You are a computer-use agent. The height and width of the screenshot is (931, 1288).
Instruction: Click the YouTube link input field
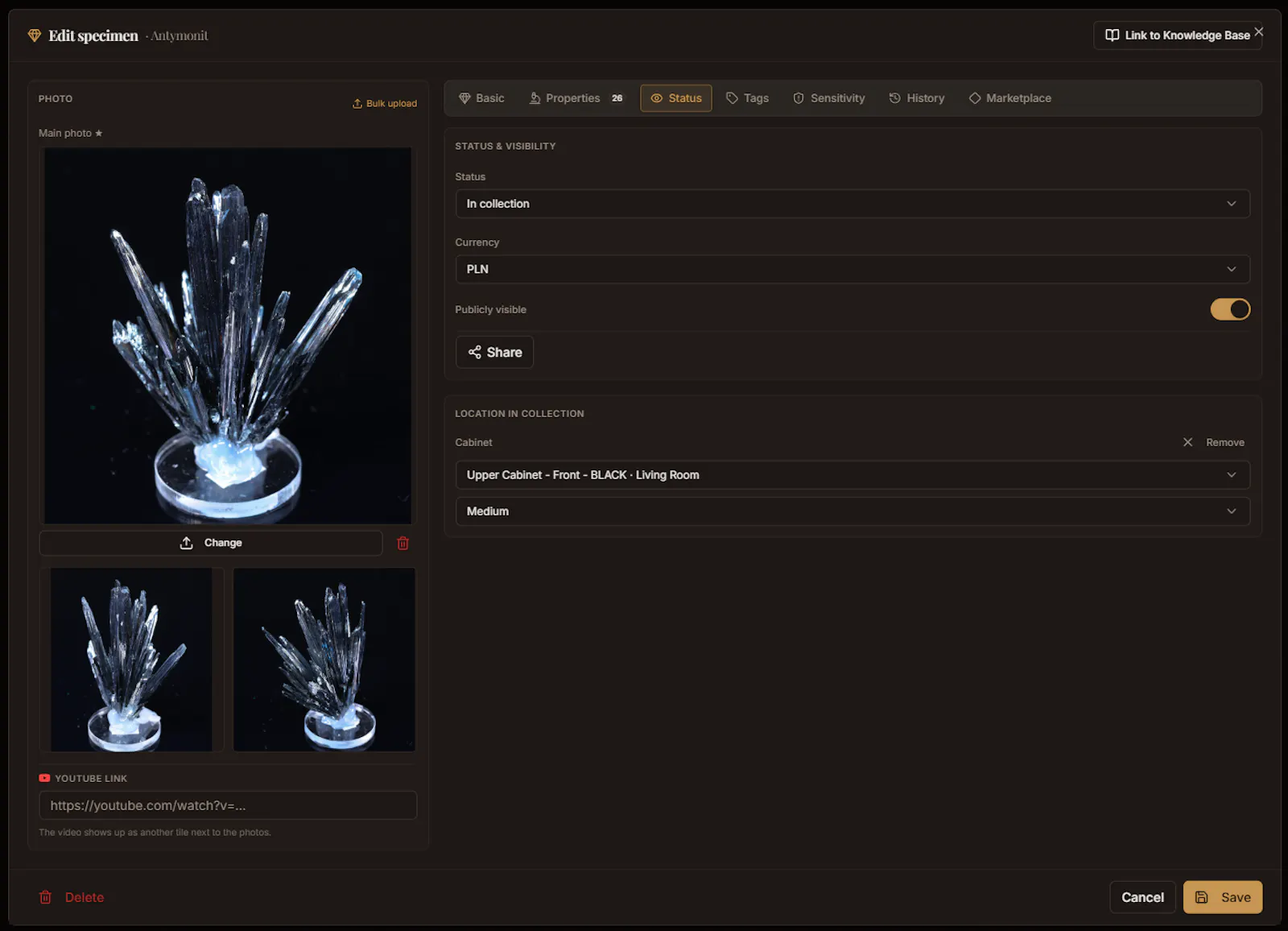click(228, 805)
